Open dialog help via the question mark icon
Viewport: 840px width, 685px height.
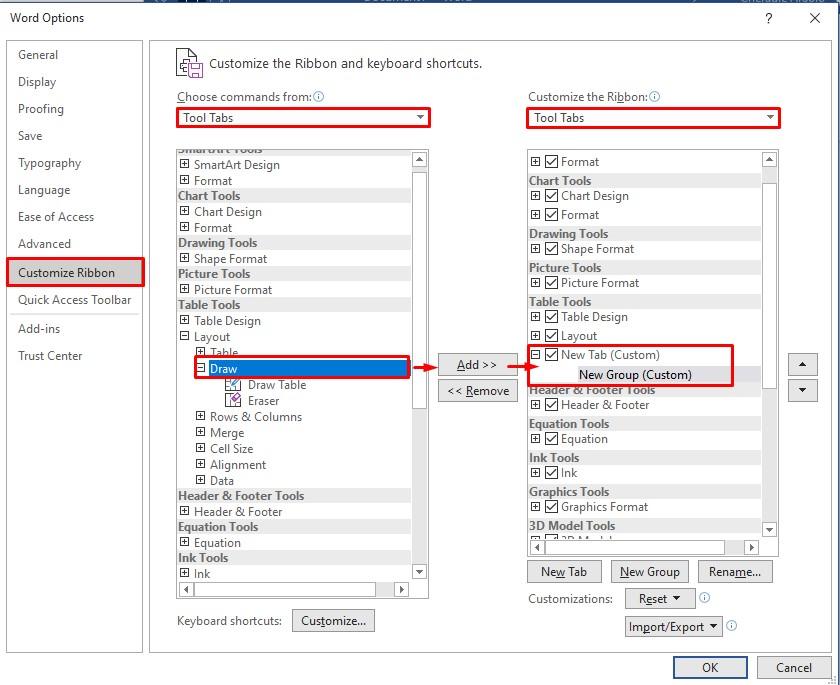(x=767, y=18)
